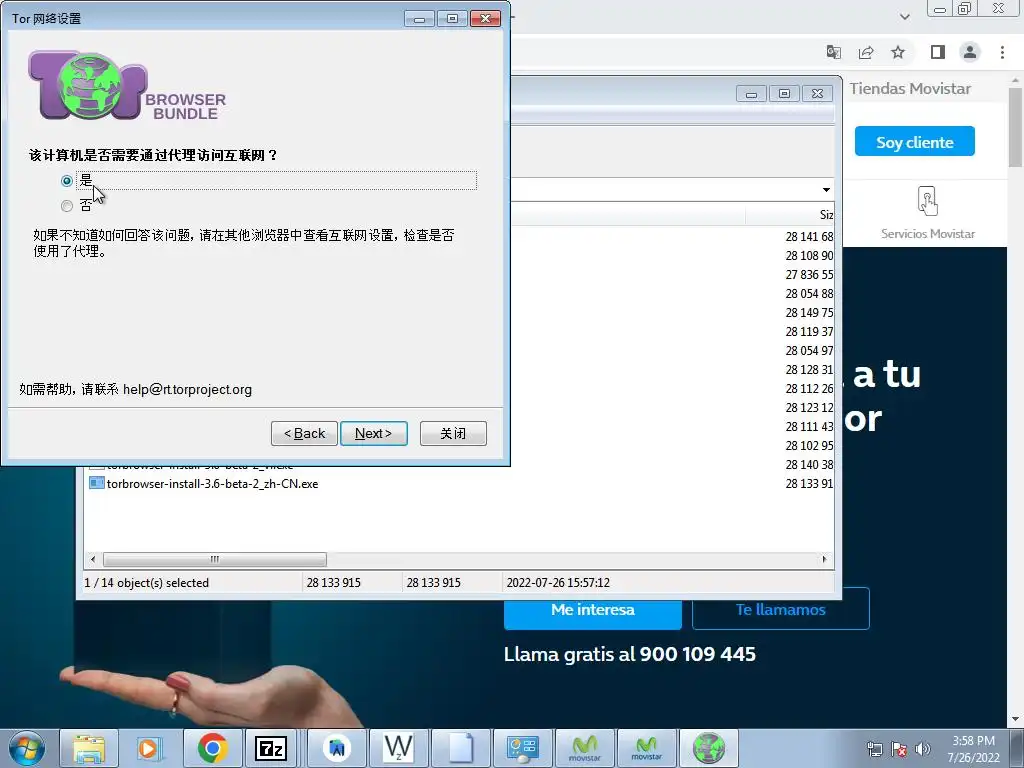Click the Me interesa button
The image size is (1024, 768).
(x=593, y=614)
